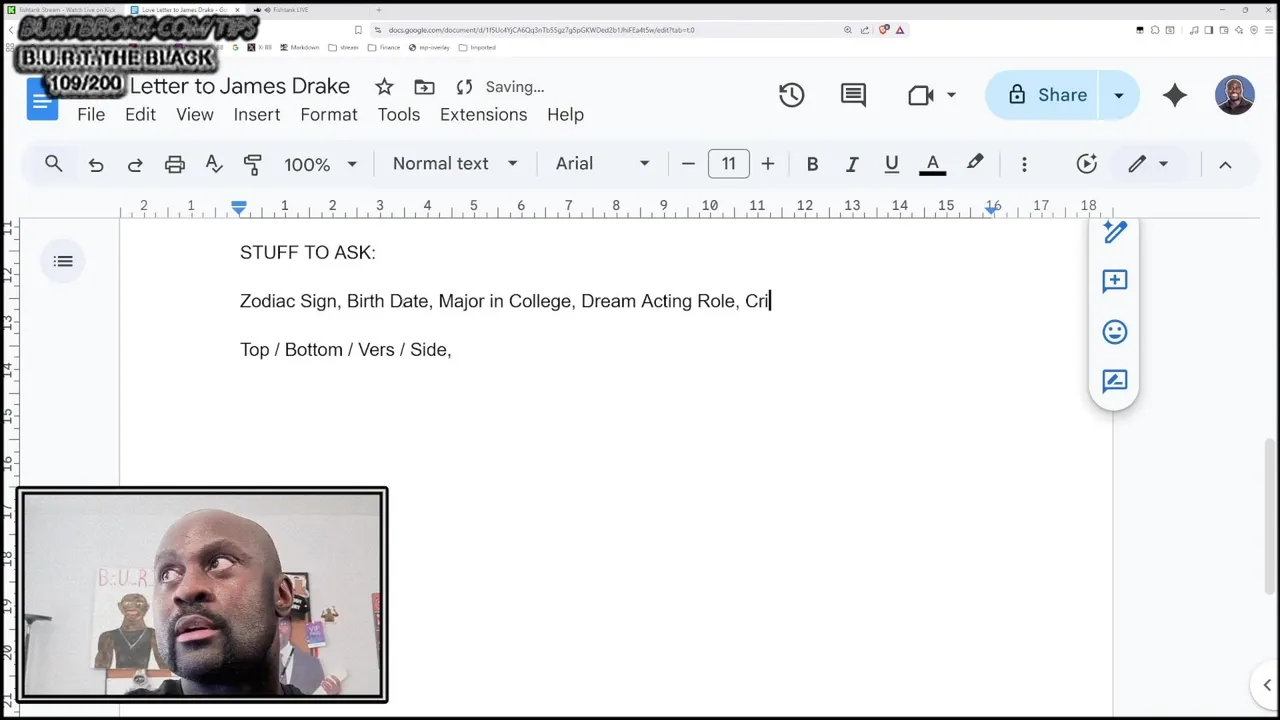Image resolution: width=1280 pixels, height=720 pixels.
Task: Click the left indent marker on ruler
Action: 238,208
